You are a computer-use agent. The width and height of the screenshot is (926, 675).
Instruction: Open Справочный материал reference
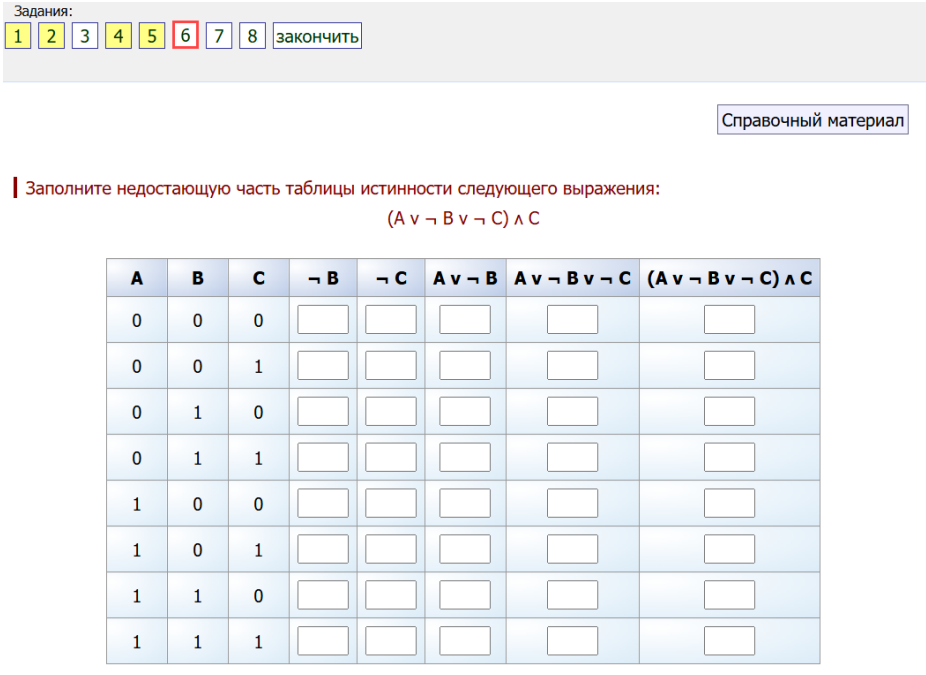click(x=812, y=121)
